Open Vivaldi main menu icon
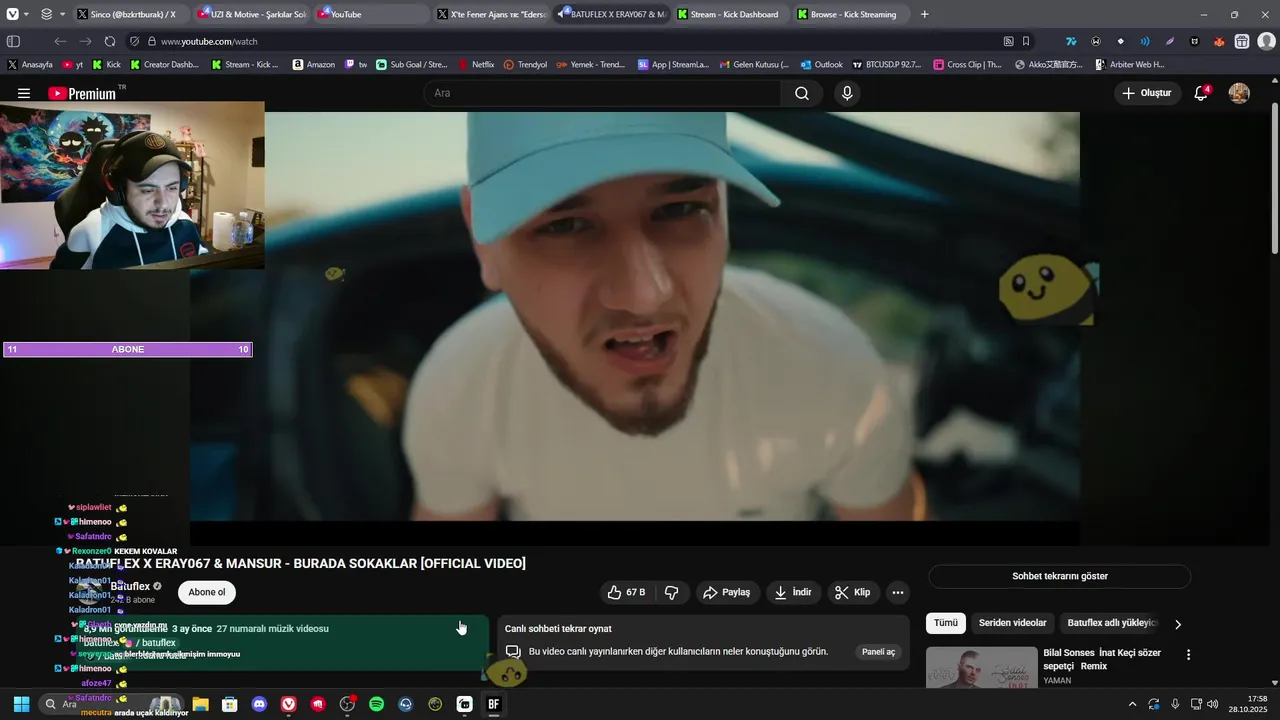Viewport: 1280px width, 720px height. [x=12, y=14]
